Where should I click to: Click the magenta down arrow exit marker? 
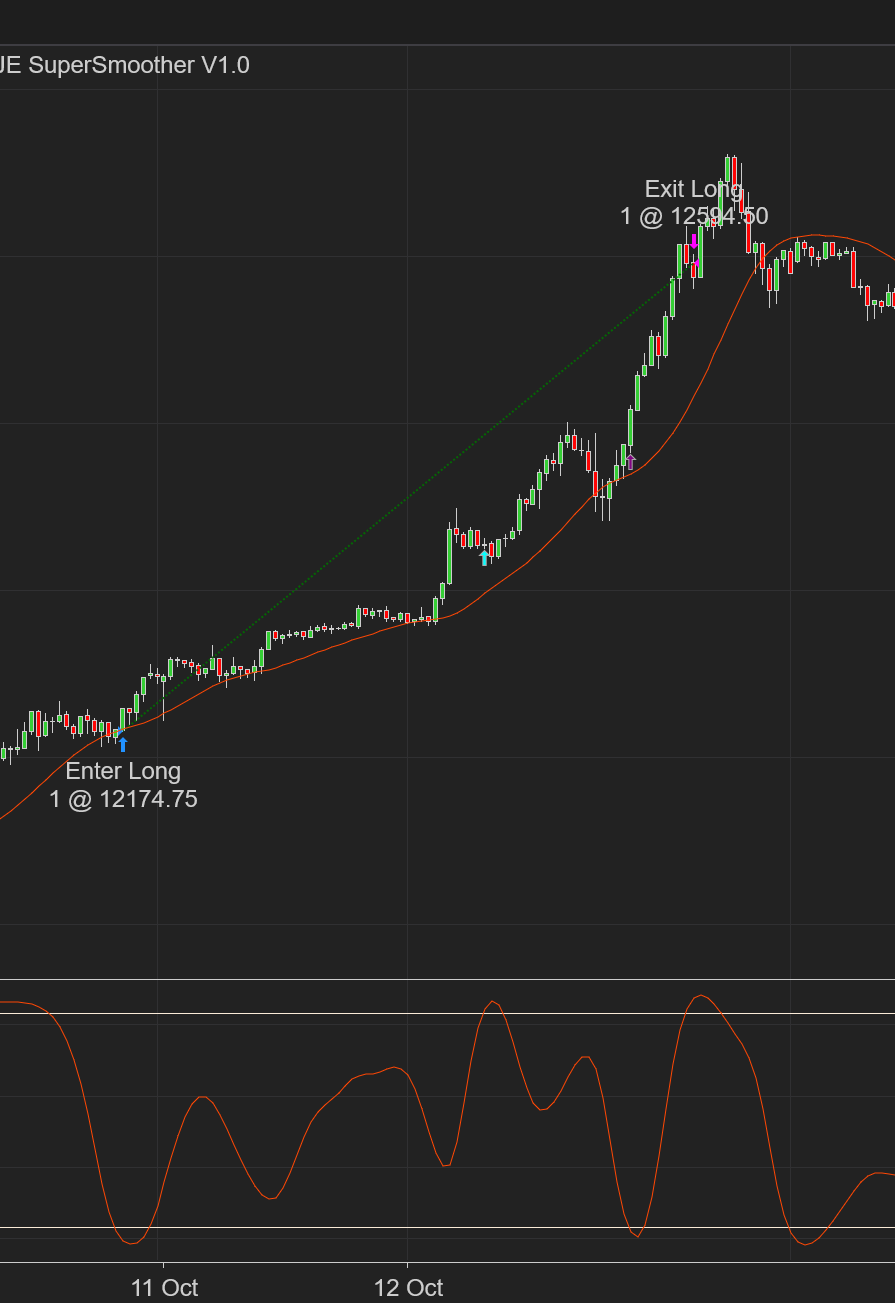pyautogui.click(x=693, y=241)
